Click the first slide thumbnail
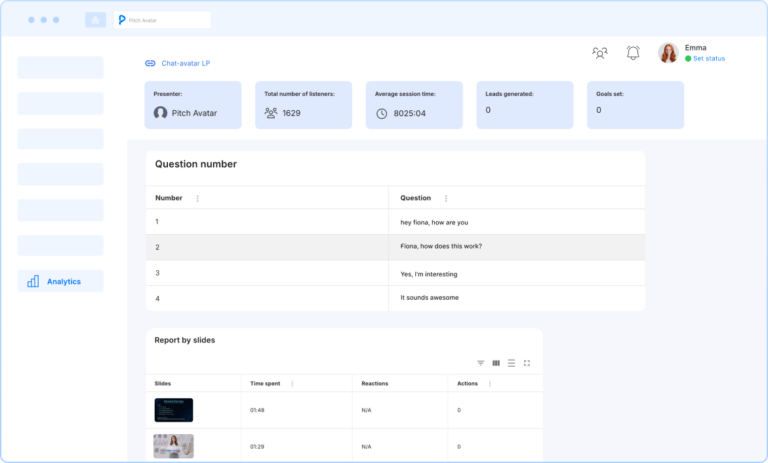This screenshot has height=463, width=768. coord(173,410)
